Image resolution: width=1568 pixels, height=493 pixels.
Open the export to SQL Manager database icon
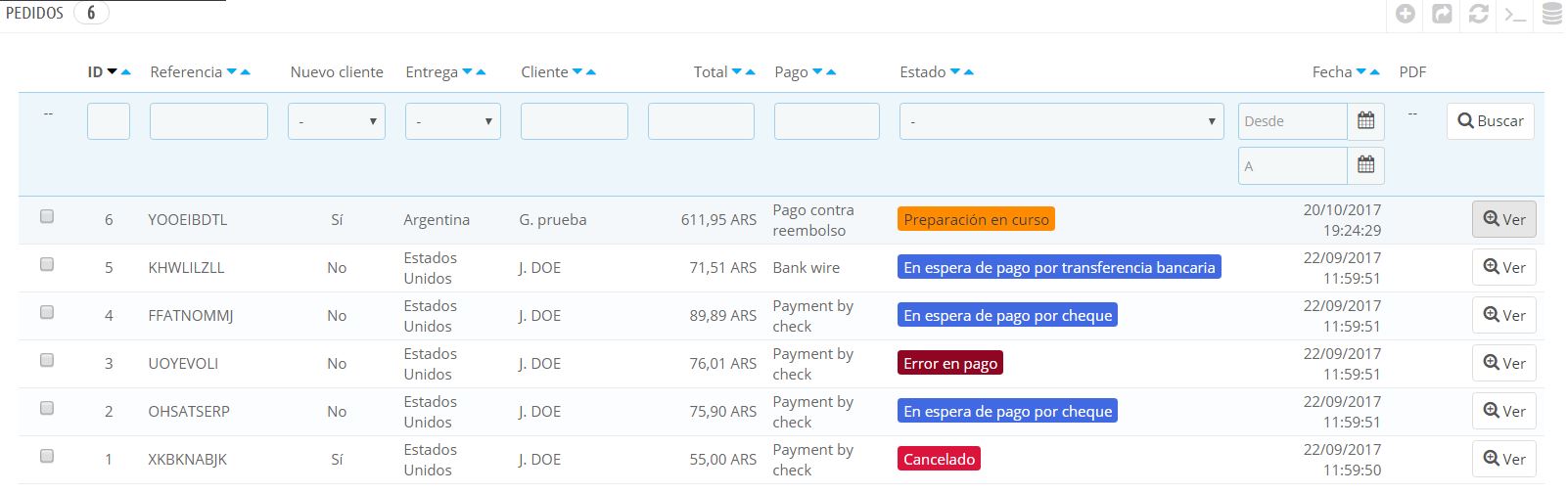(1552, 14)
